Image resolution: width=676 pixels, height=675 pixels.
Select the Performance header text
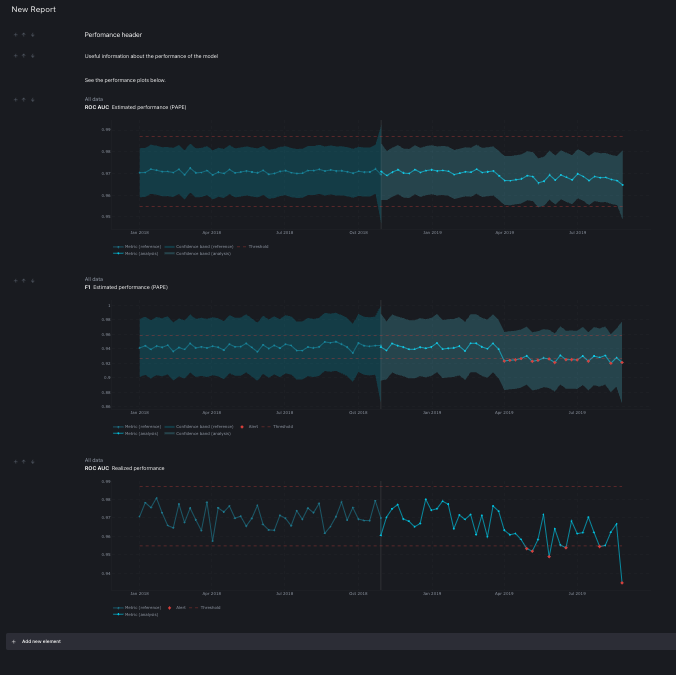113,35
